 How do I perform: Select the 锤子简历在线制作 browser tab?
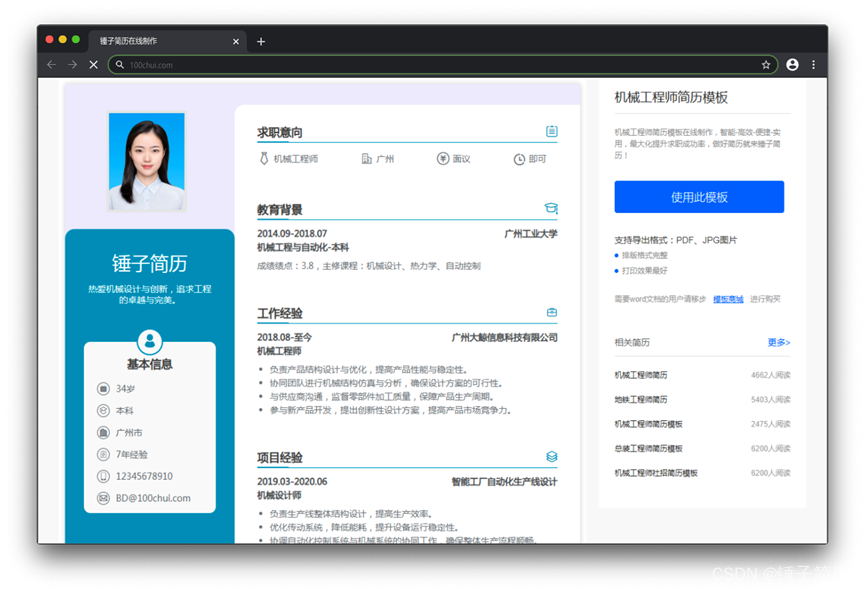point(168,41)
